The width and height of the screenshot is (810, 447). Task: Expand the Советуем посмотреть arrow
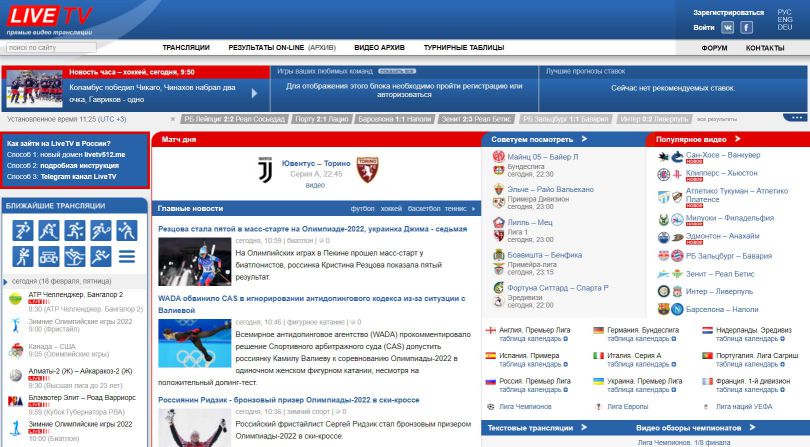pyautogui.click(x=584, y=138)
